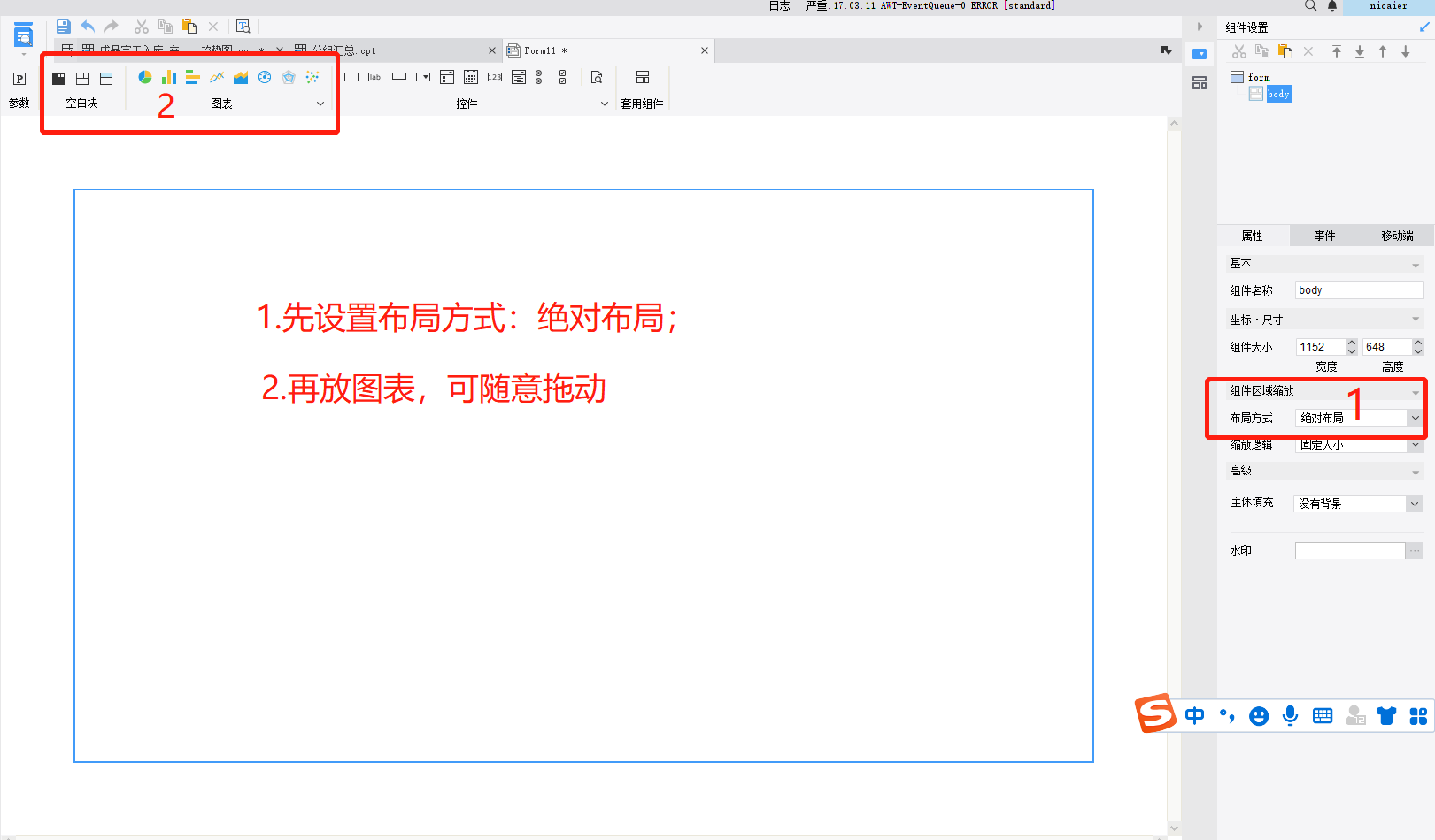Select the area chart icon
1435x840 pixels.
(241, 78)
